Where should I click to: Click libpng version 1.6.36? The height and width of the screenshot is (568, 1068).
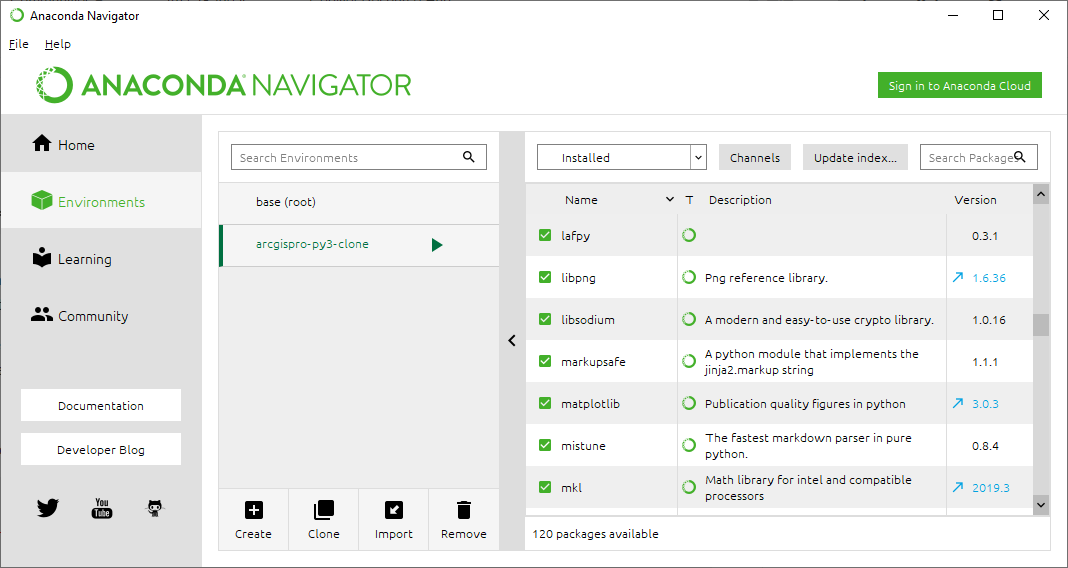point(989,278)
